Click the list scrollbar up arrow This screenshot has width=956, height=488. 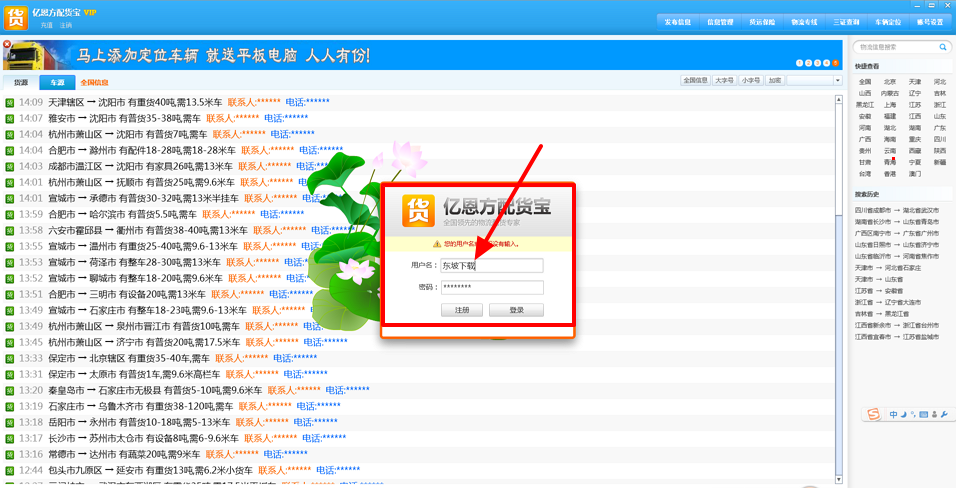tap(839, 99)
